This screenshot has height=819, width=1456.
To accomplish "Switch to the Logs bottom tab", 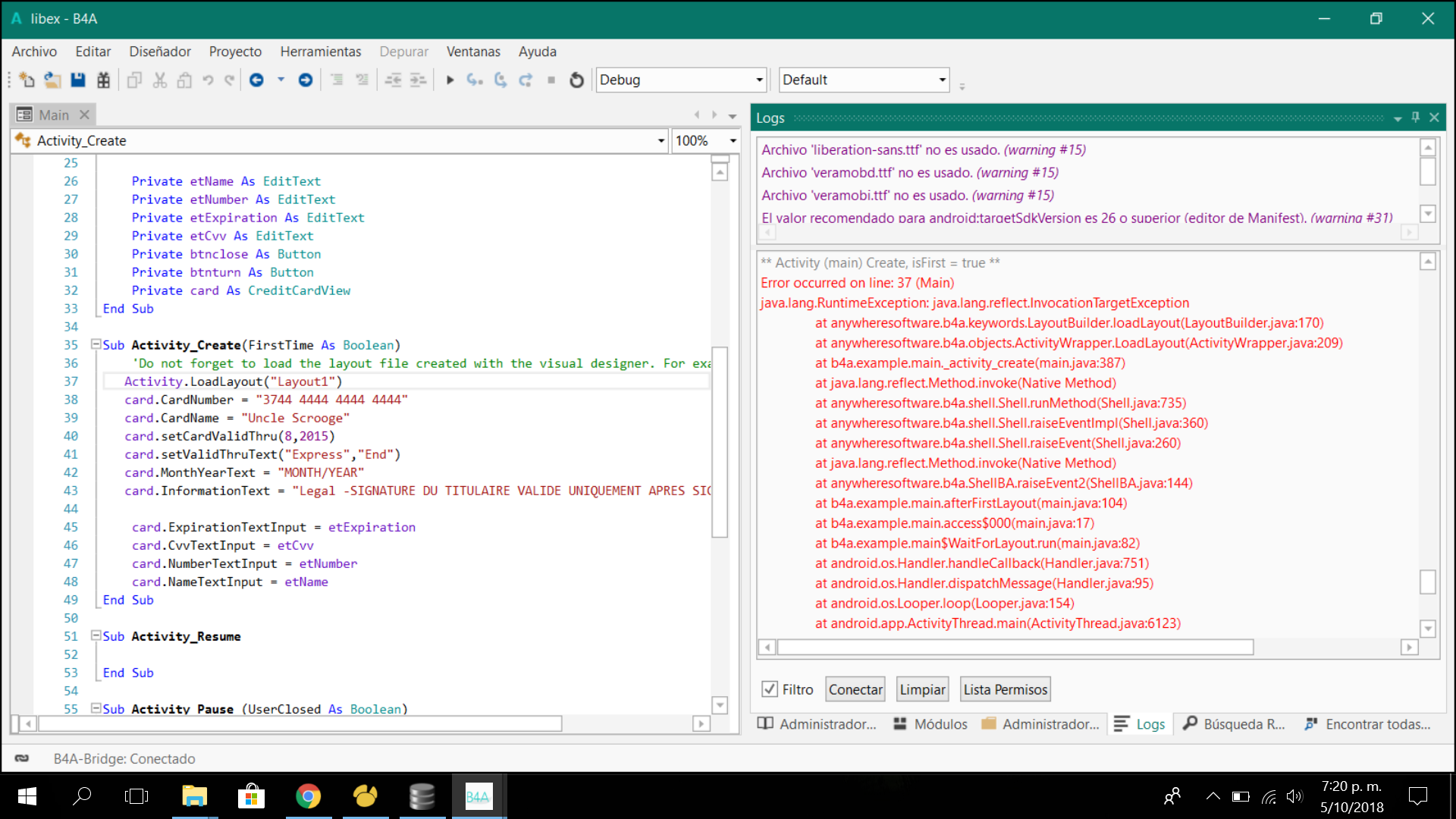I will [x=1141, y=724].
